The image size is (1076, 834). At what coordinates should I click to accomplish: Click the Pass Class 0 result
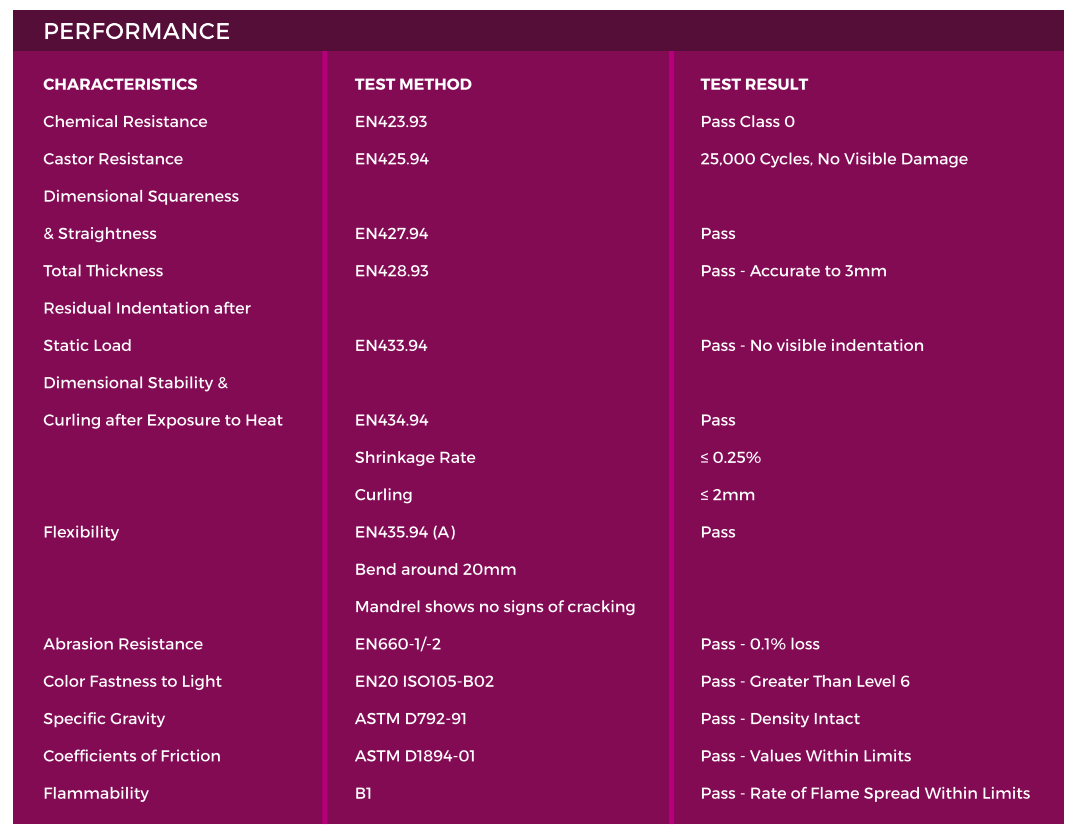(x=747, y=121)
